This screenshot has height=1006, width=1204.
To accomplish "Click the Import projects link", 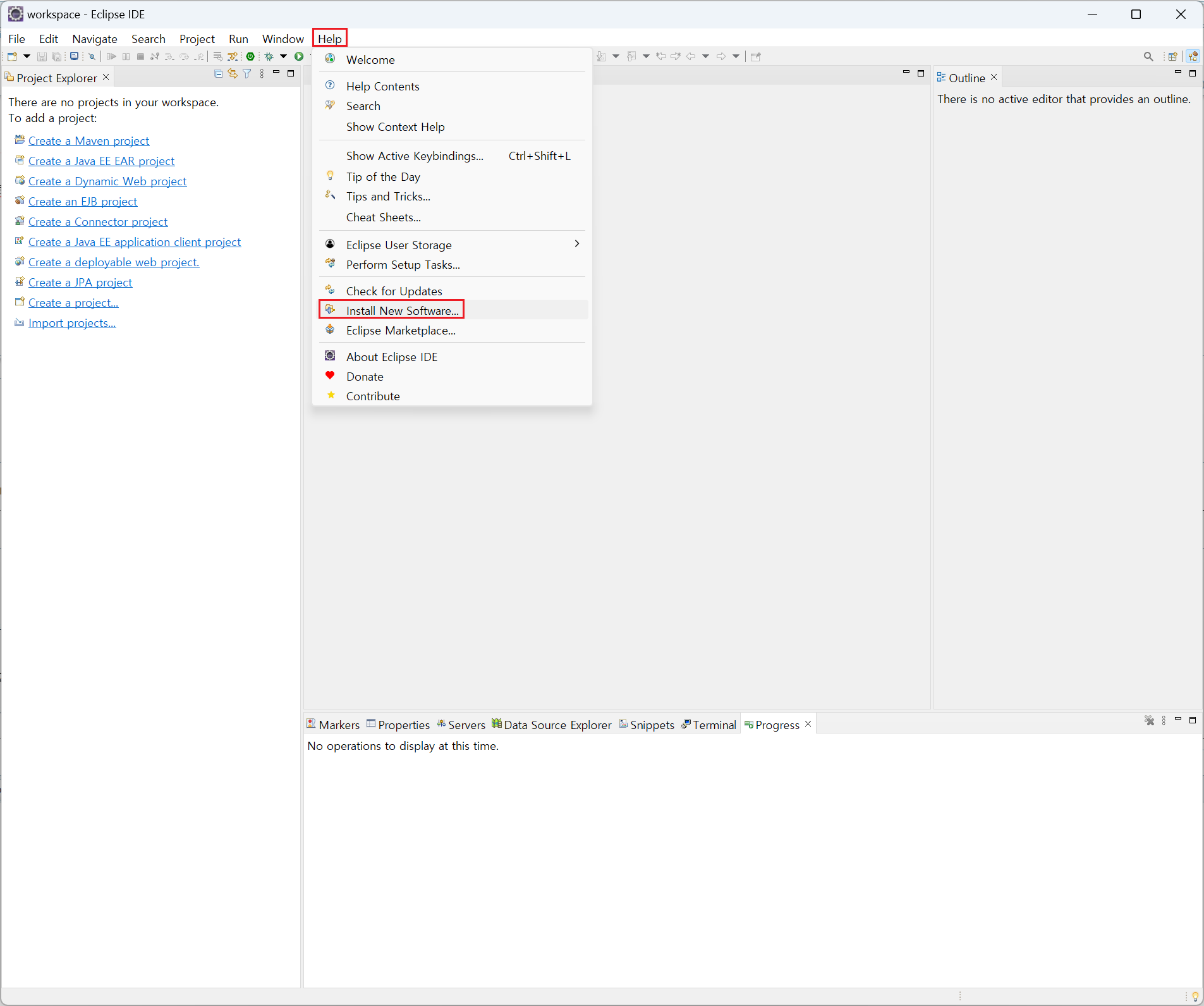I will (72, 323).
